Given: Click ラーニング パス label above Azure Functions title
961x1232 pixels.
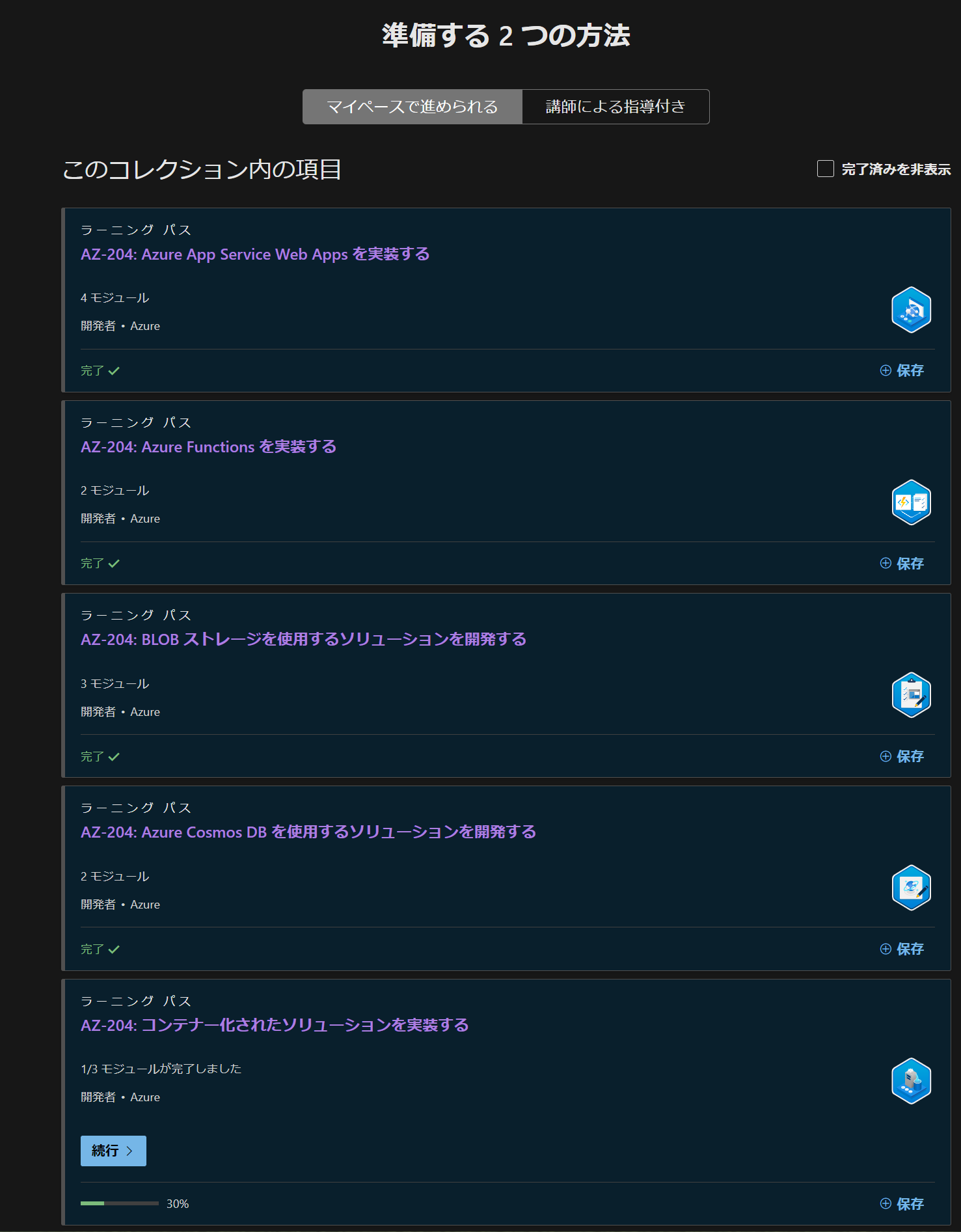Looking at the screenshot, I should [x=136, y=422].
